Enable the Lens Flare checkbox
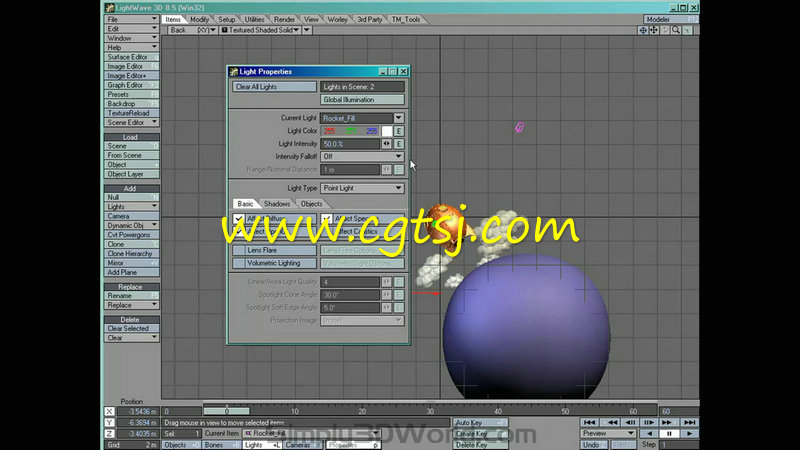800x450 pixels. tap(239, 251)
